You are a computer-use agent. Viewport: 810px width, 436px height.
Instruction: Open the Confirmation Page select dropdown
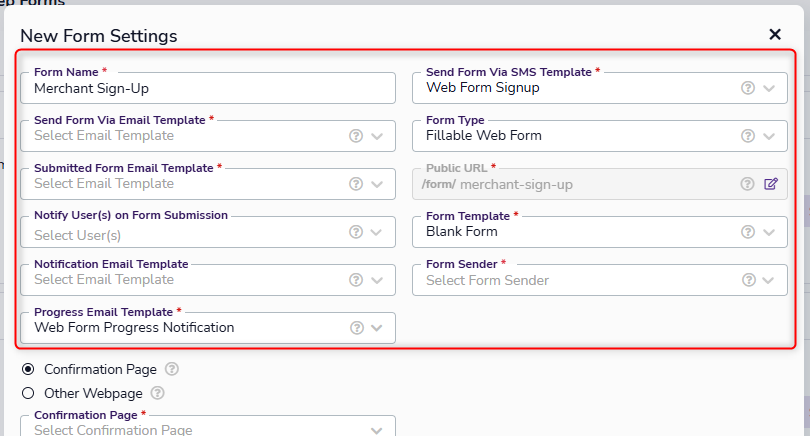376,430
